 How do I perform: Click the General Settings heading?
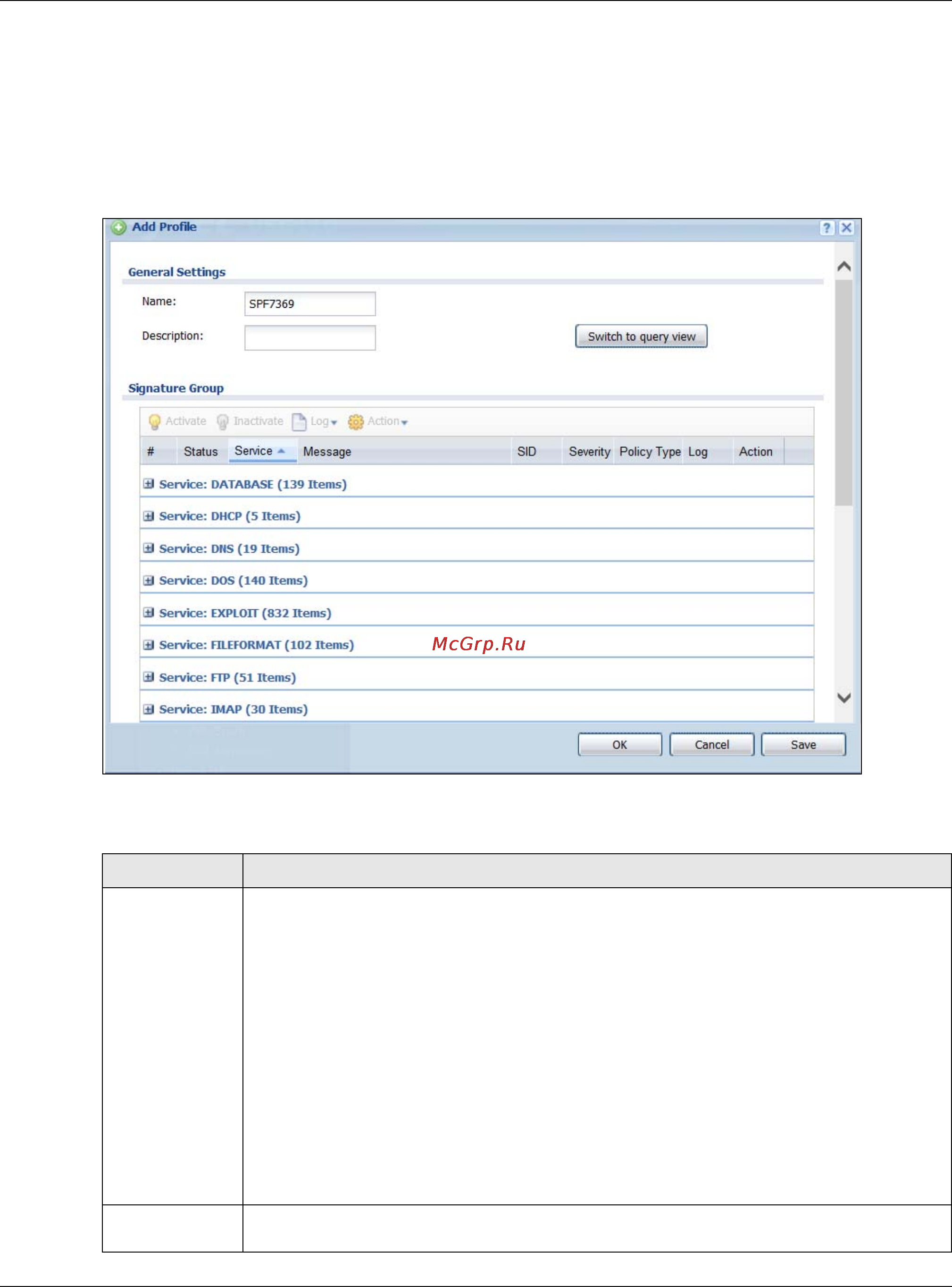177,272
